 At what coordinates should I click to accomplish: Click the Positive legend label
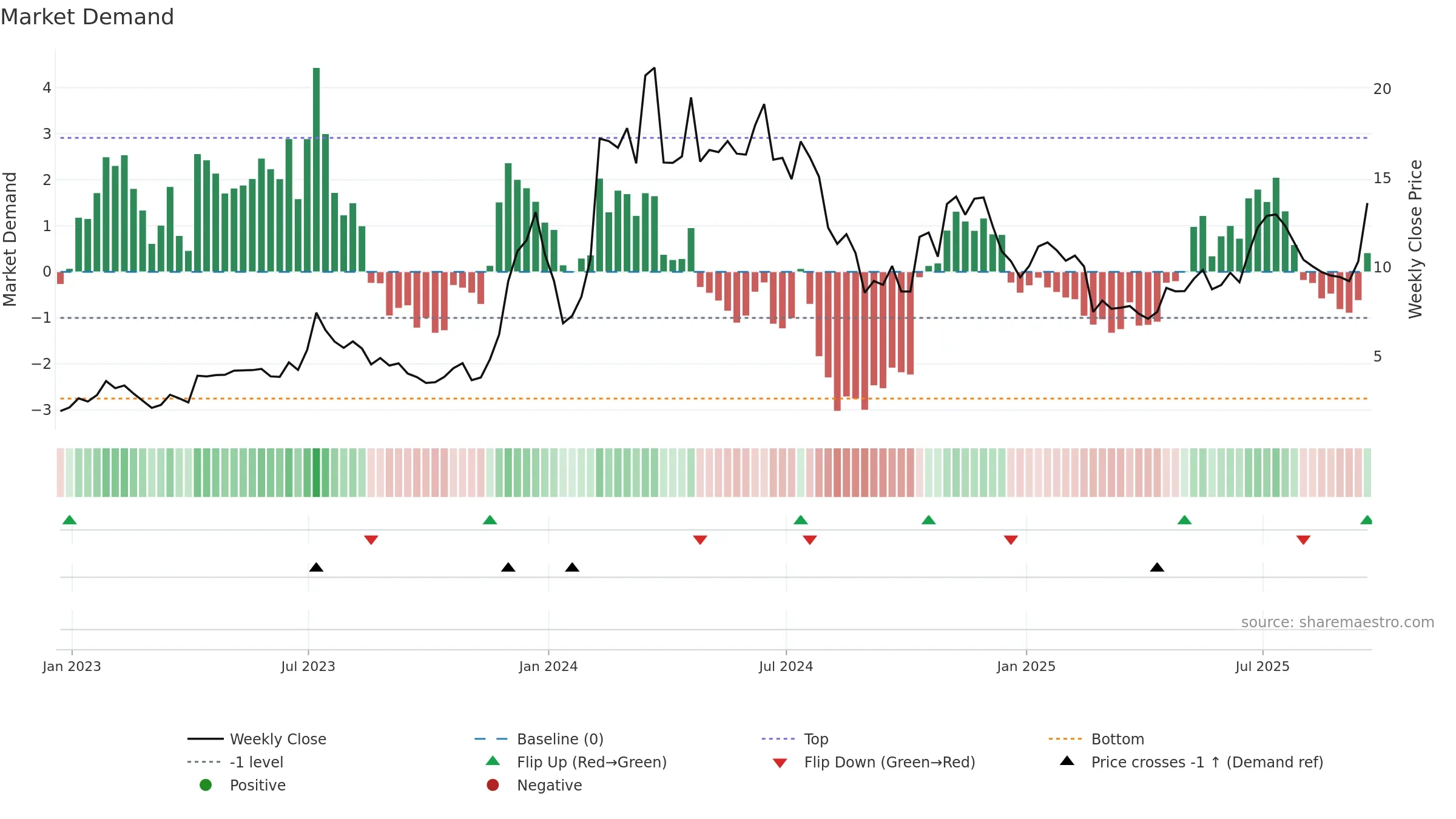[x=257, y=785]
